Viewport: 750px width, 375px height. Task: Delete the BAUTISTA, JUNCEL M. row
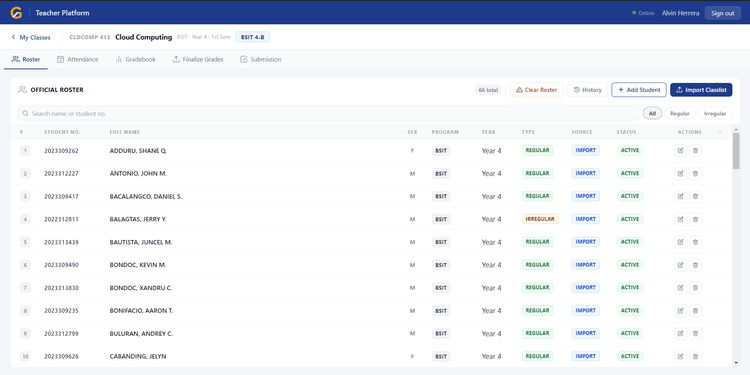tap(695, 242)
